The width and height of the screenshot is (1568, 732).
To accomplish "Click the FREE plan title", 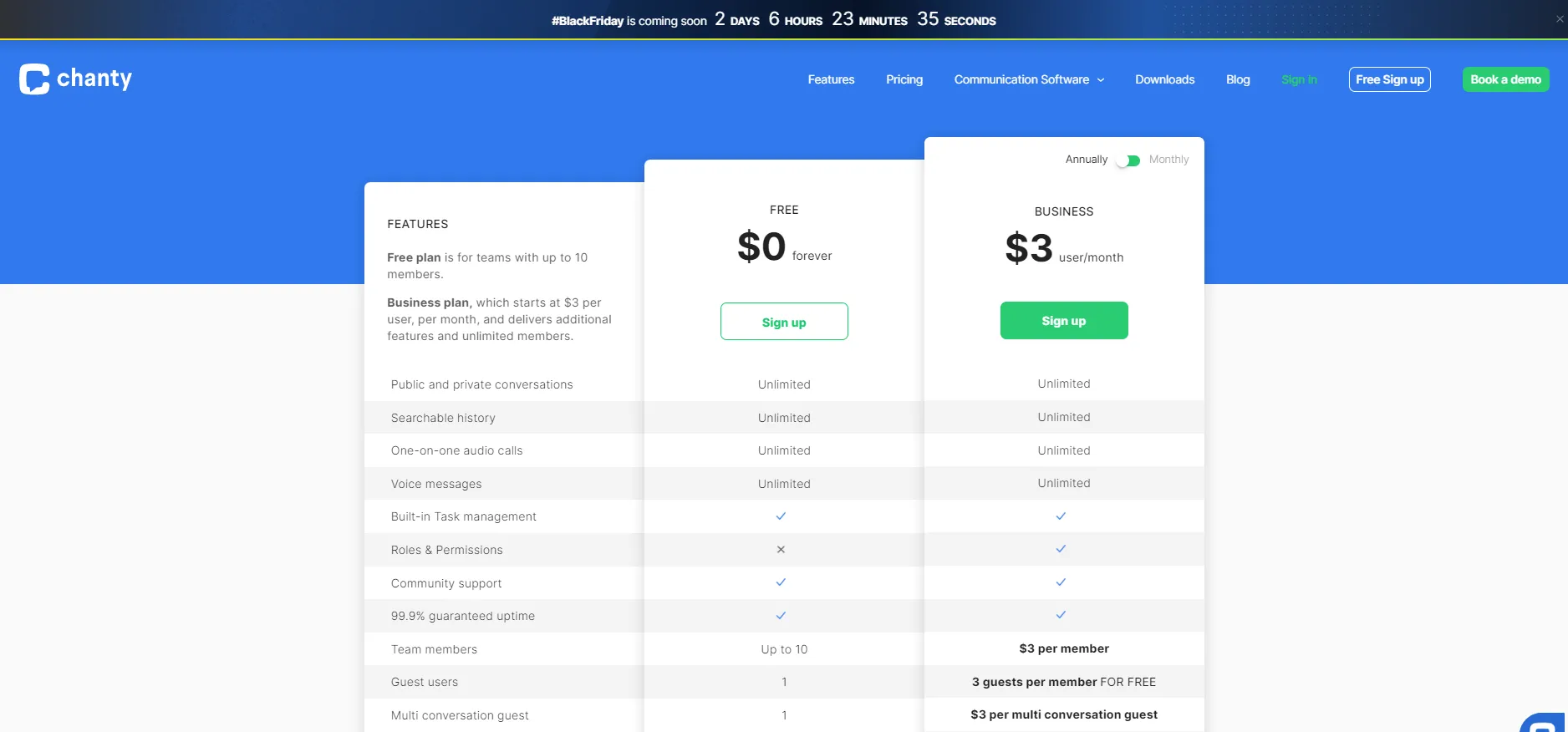I will coord(784,210).
